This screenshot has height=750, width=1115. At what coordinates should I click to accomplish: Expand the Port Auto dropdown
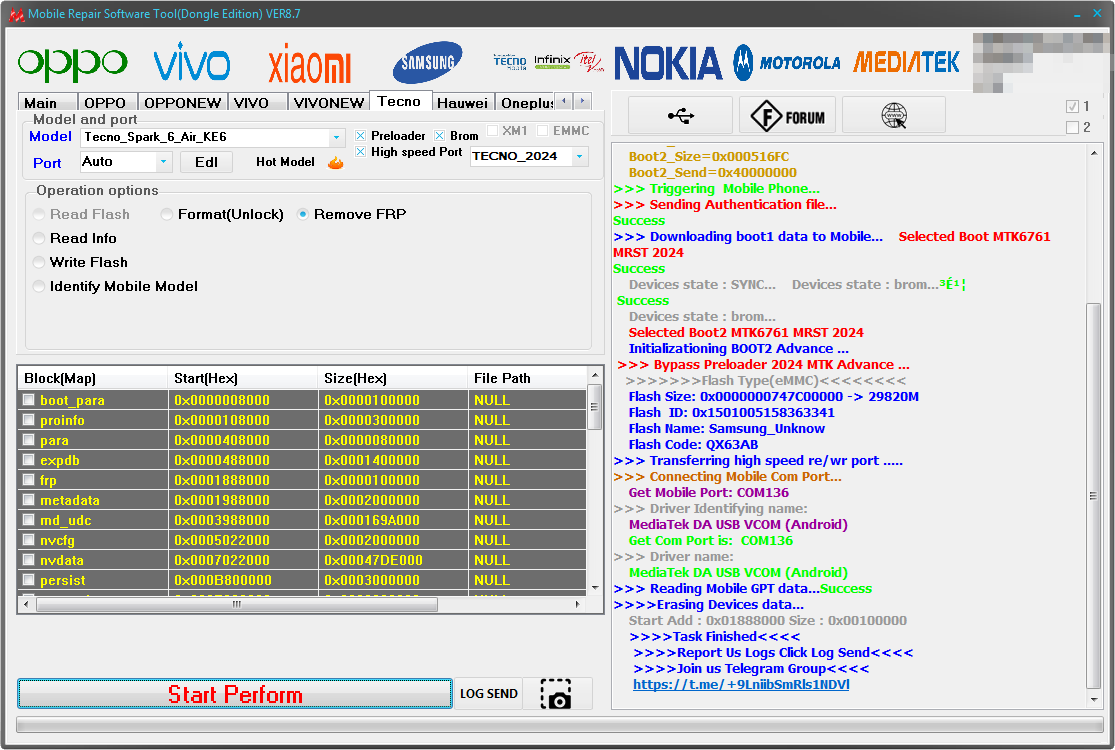164,162
